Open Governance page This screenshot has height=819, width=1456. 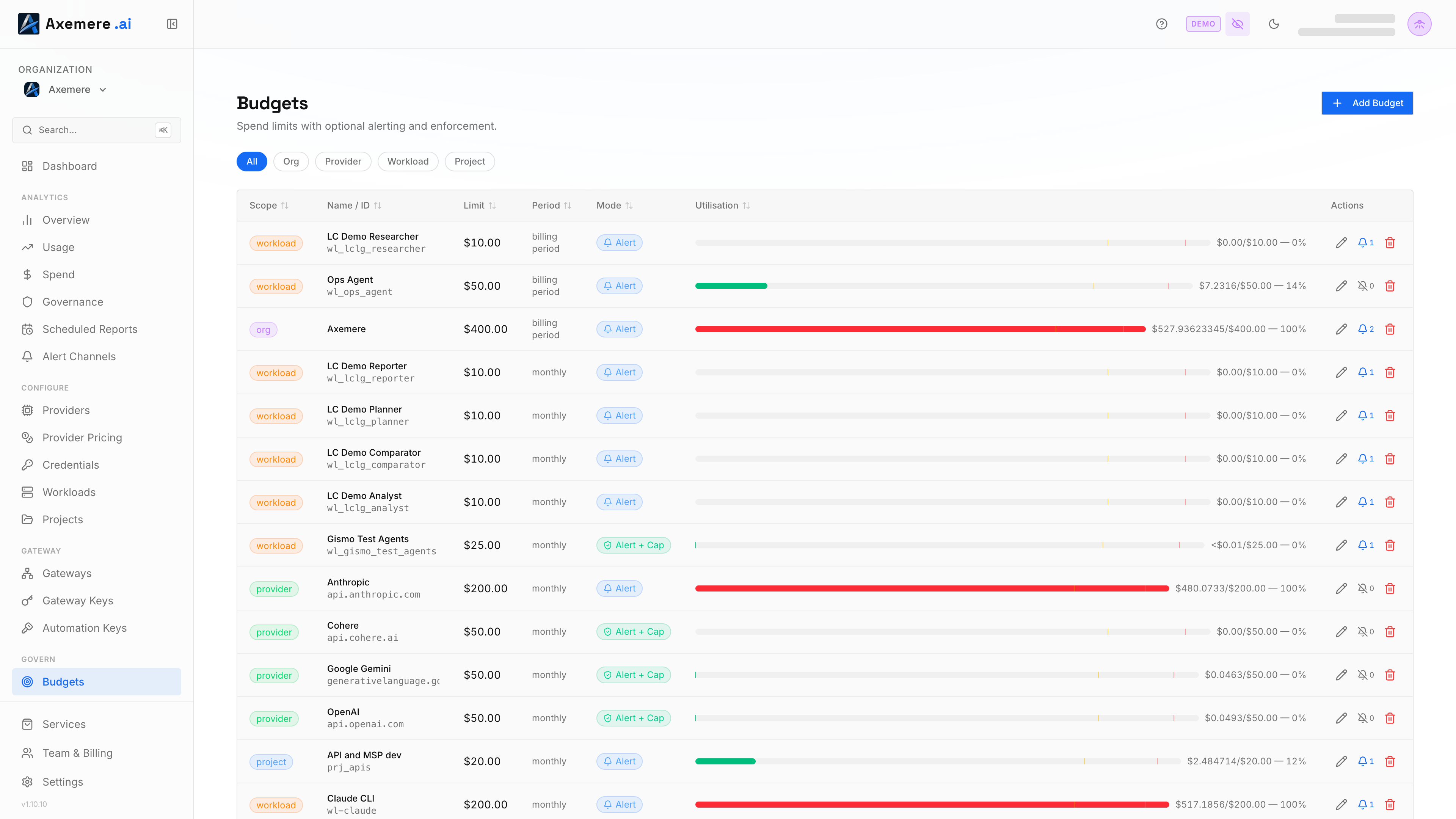97,302
